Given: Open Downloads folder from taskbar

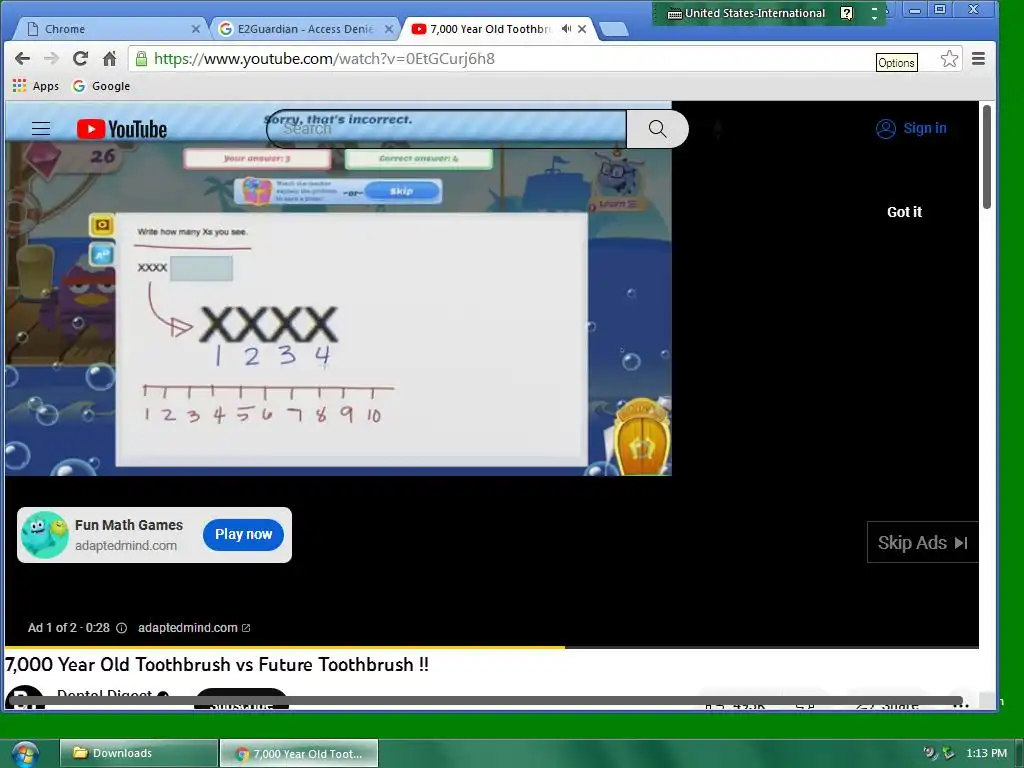Looking at the screenshot, I should 138,753.
